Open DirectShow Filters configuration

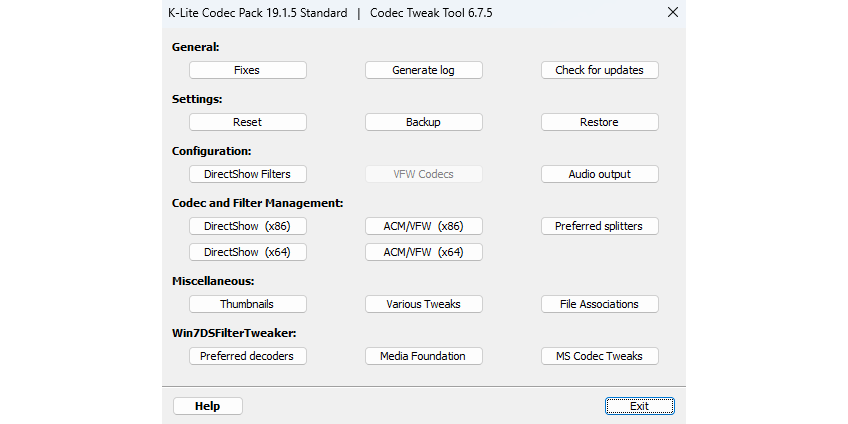pos(247,174)
